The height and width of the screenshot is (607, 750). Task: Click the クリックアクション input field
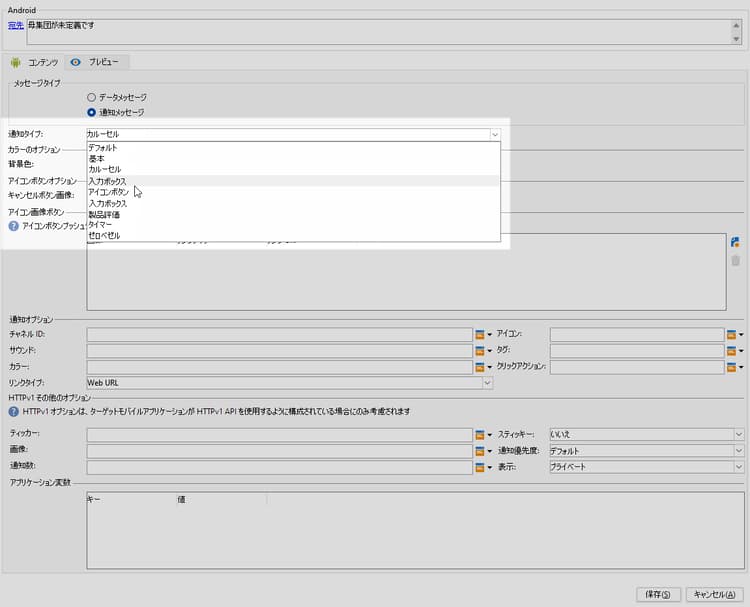point(637,367)
